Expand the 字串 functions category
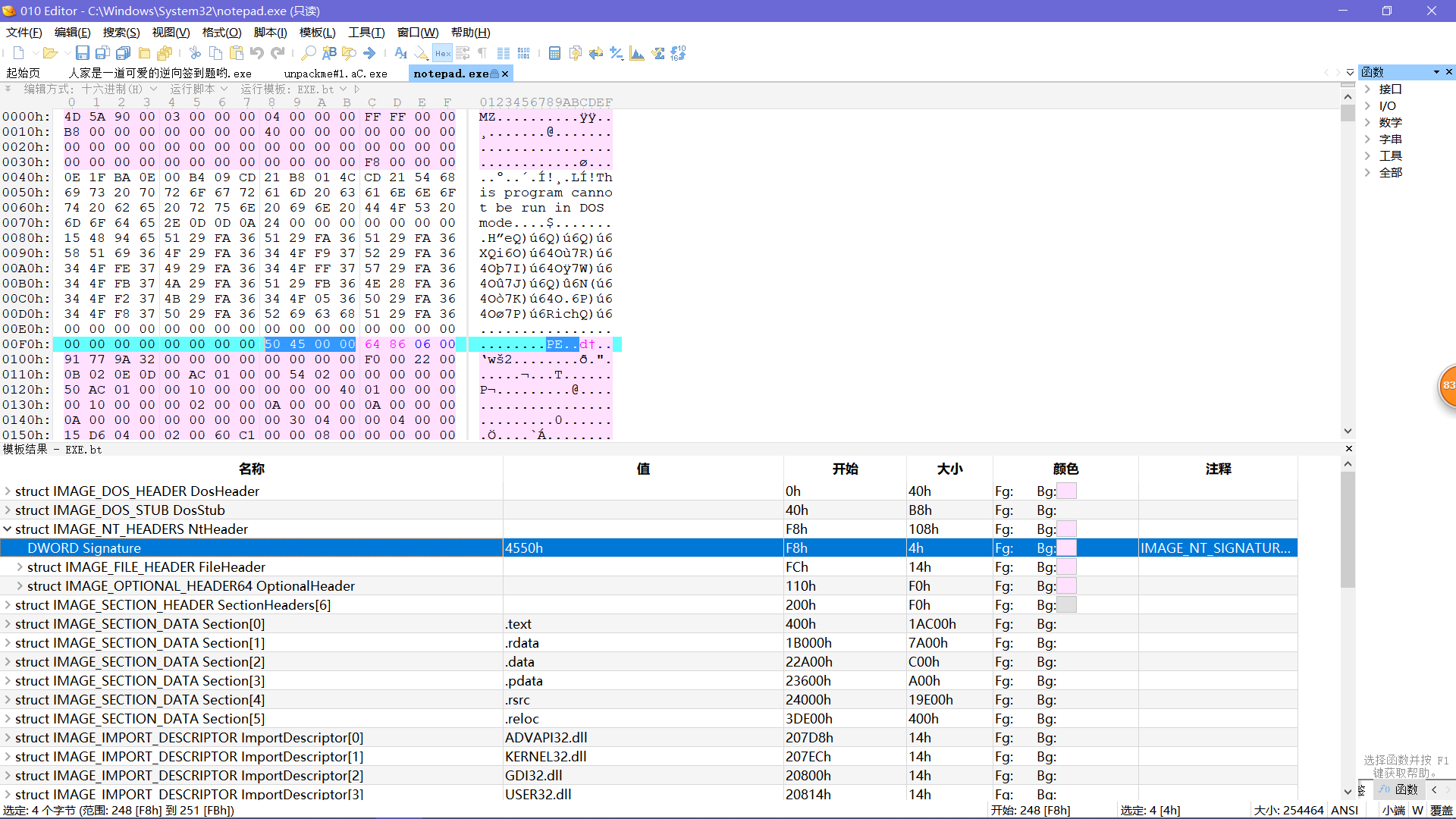The height and width of the screenshot is (819, 1456). click(x=1368, y=139)
